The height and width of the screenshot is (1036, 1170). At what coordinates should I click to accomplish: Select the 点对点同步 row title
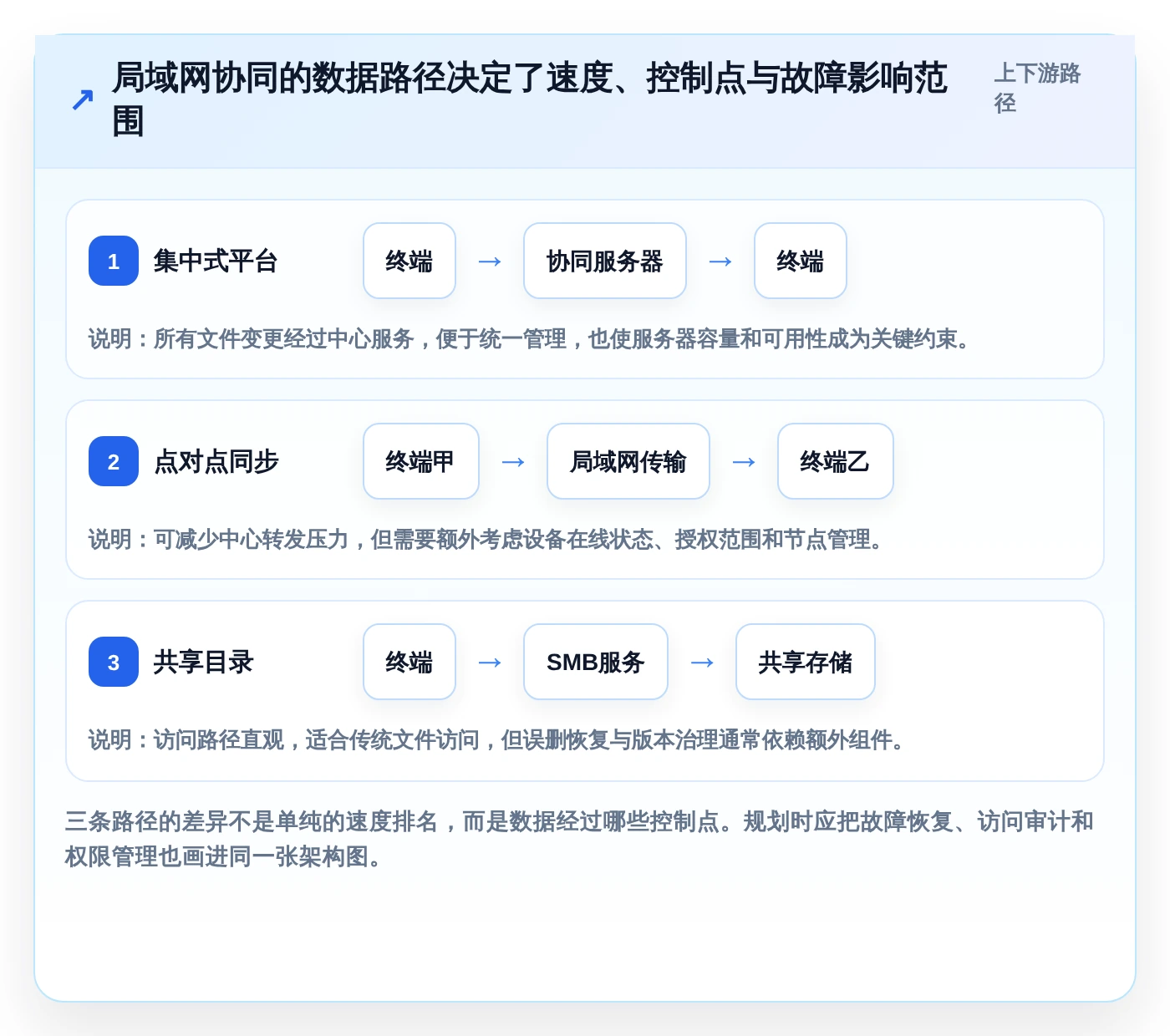[x=216, y=461]
